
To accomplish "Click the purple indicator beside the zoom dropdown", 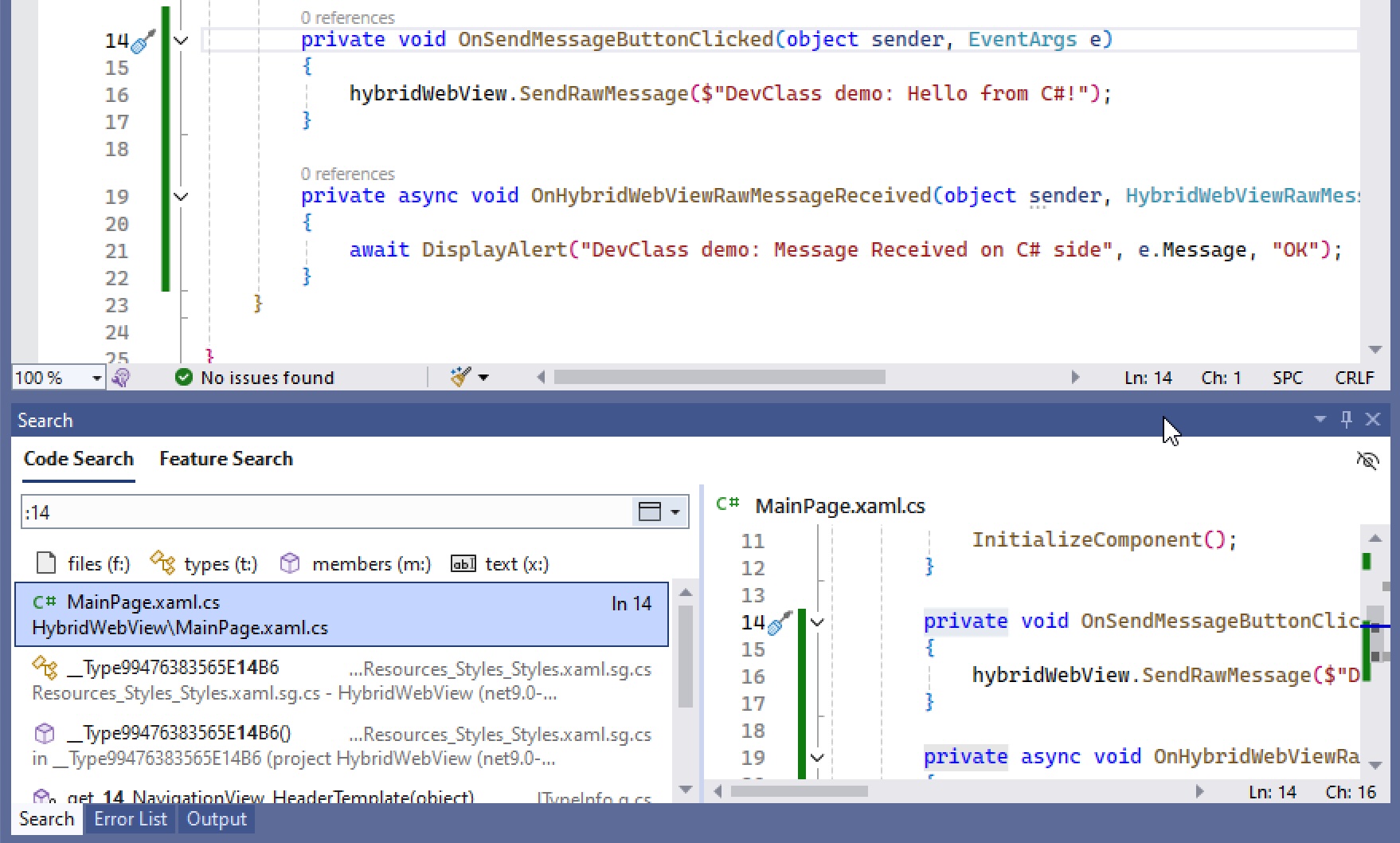I will (x=121, y=377).
